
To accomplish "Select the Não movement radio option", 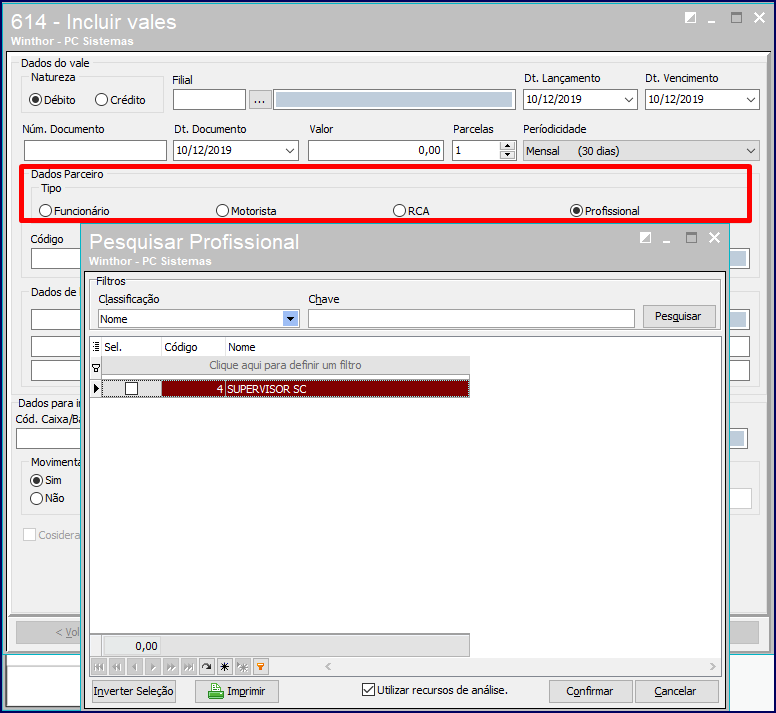I will [x=48, y=498].
